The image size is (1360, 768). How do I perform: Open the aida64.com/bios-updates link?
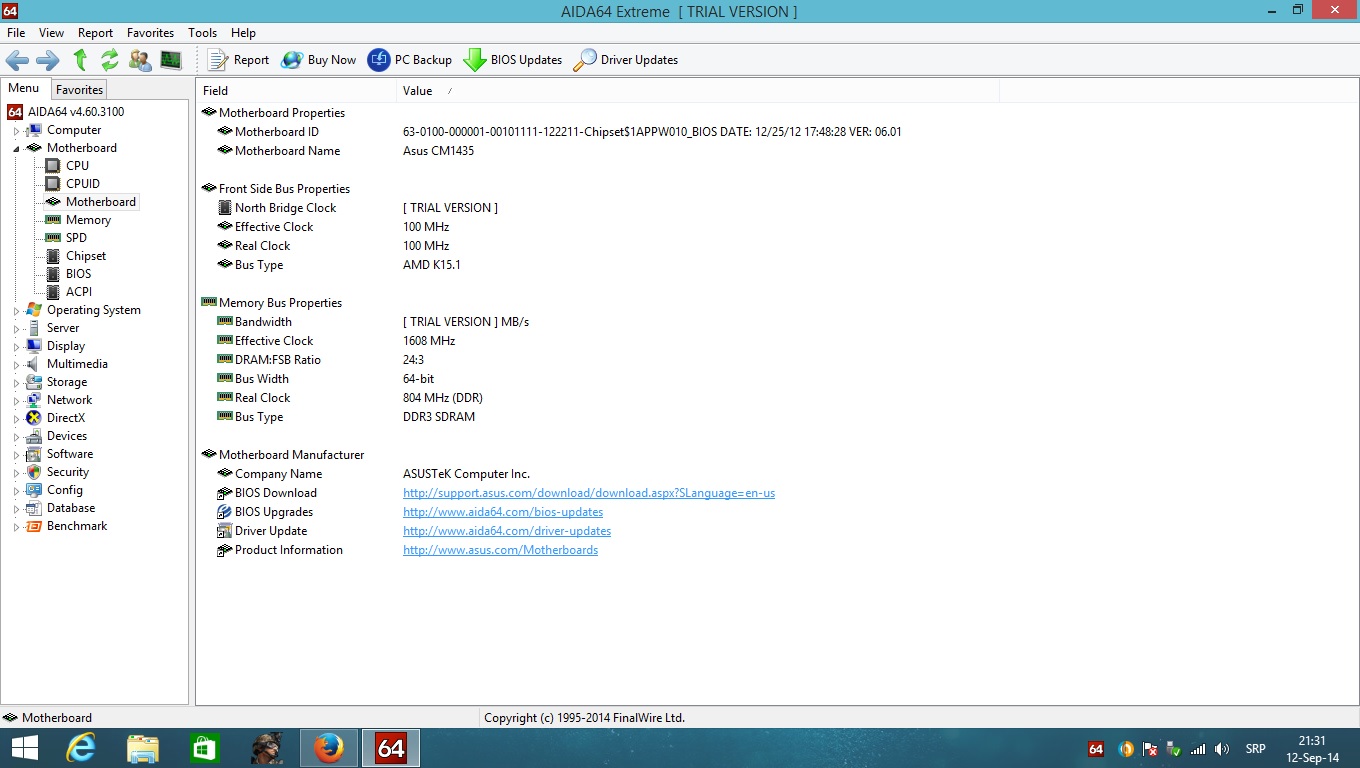[x=503, y=512]
